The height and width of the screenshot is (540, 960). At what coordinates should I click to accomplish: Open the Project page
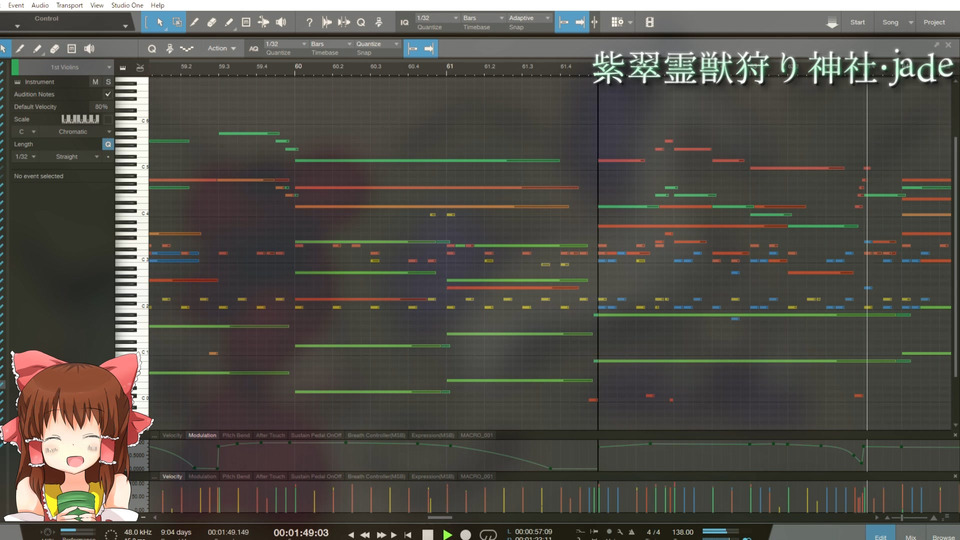tap(934, 23)
